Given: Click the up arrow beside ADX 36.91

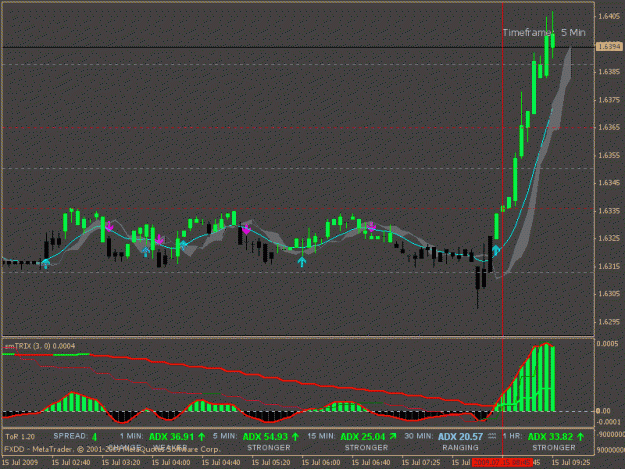Looking at the screenshot, I should click(201, 436).
